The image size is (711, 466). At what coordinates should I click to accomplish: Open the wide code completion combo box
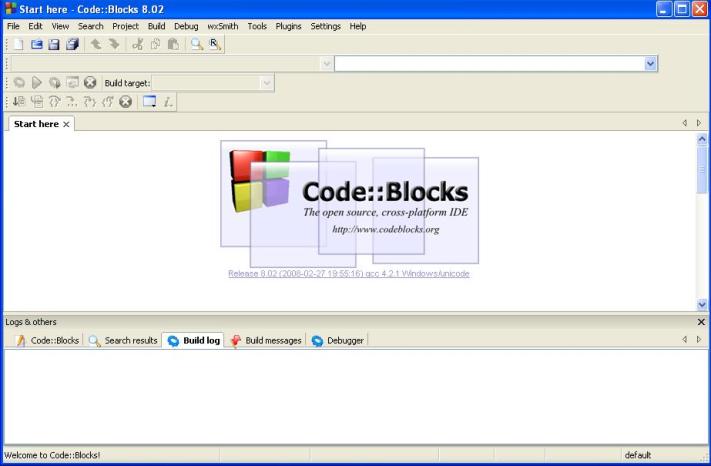(x=651, y=63)
